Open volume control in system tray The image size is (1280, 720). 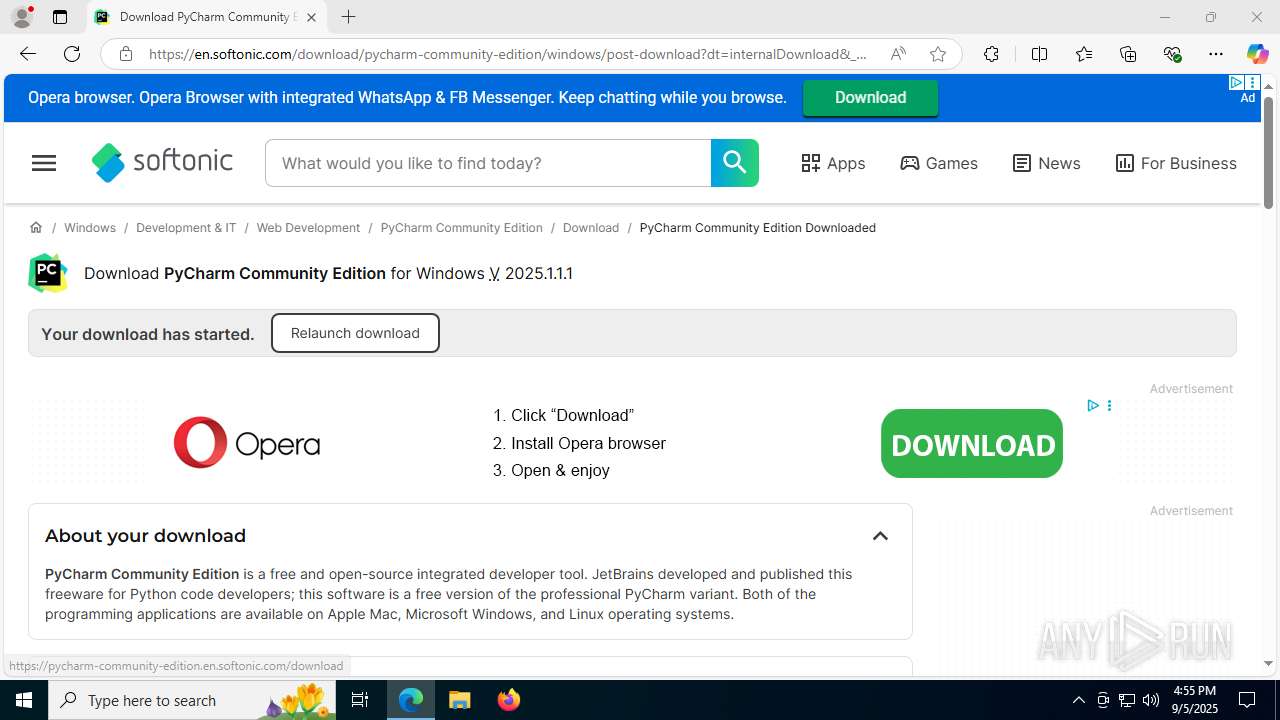1151,700
